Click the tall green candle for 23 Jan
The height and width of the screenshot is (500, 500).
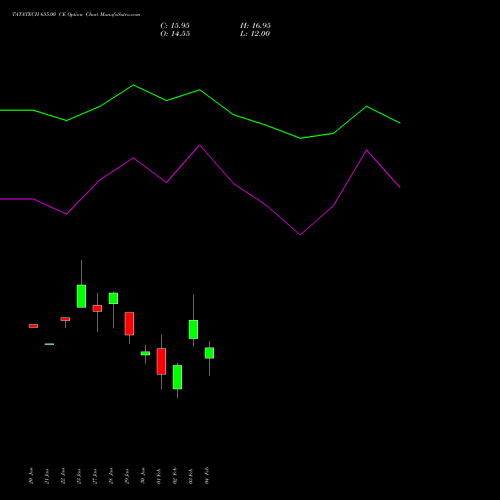81,296
